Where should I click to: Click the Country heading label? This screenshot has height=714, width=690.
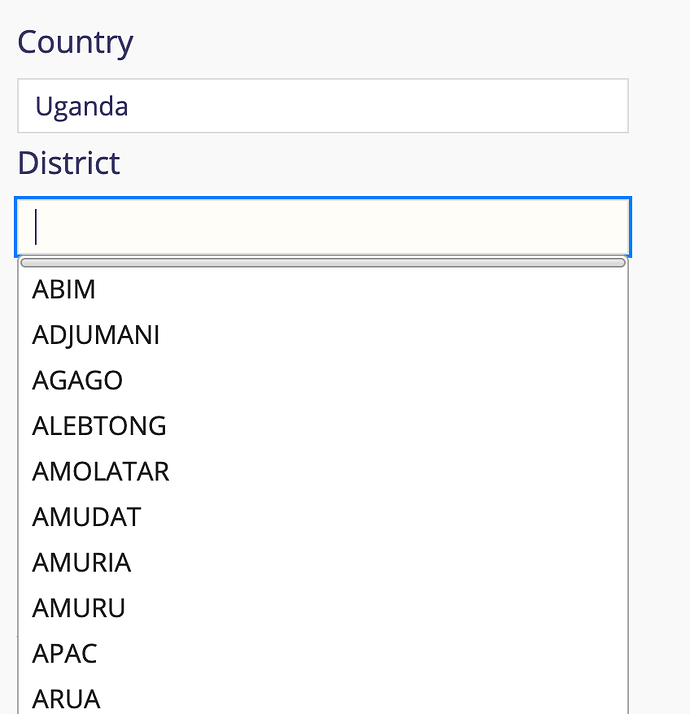pyautogui.click(x=75, y=42)
